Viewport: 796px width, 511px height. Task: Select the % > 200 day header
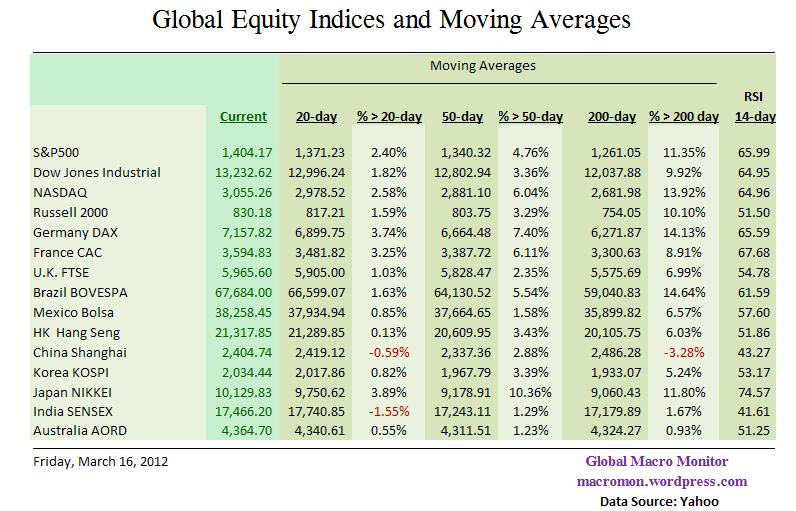pos(684,117)
